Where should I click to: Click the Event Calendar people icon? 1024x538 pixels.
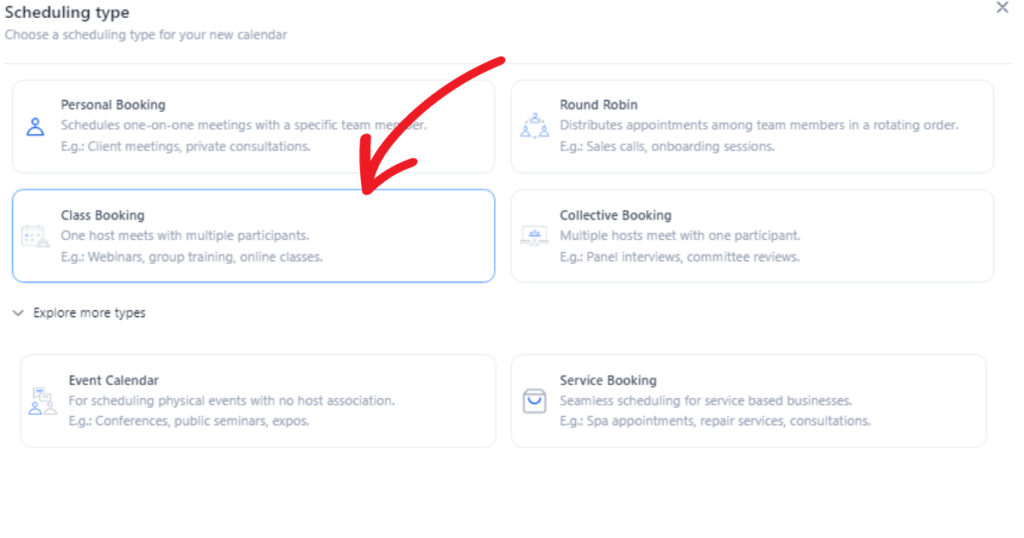pos(42,401)
